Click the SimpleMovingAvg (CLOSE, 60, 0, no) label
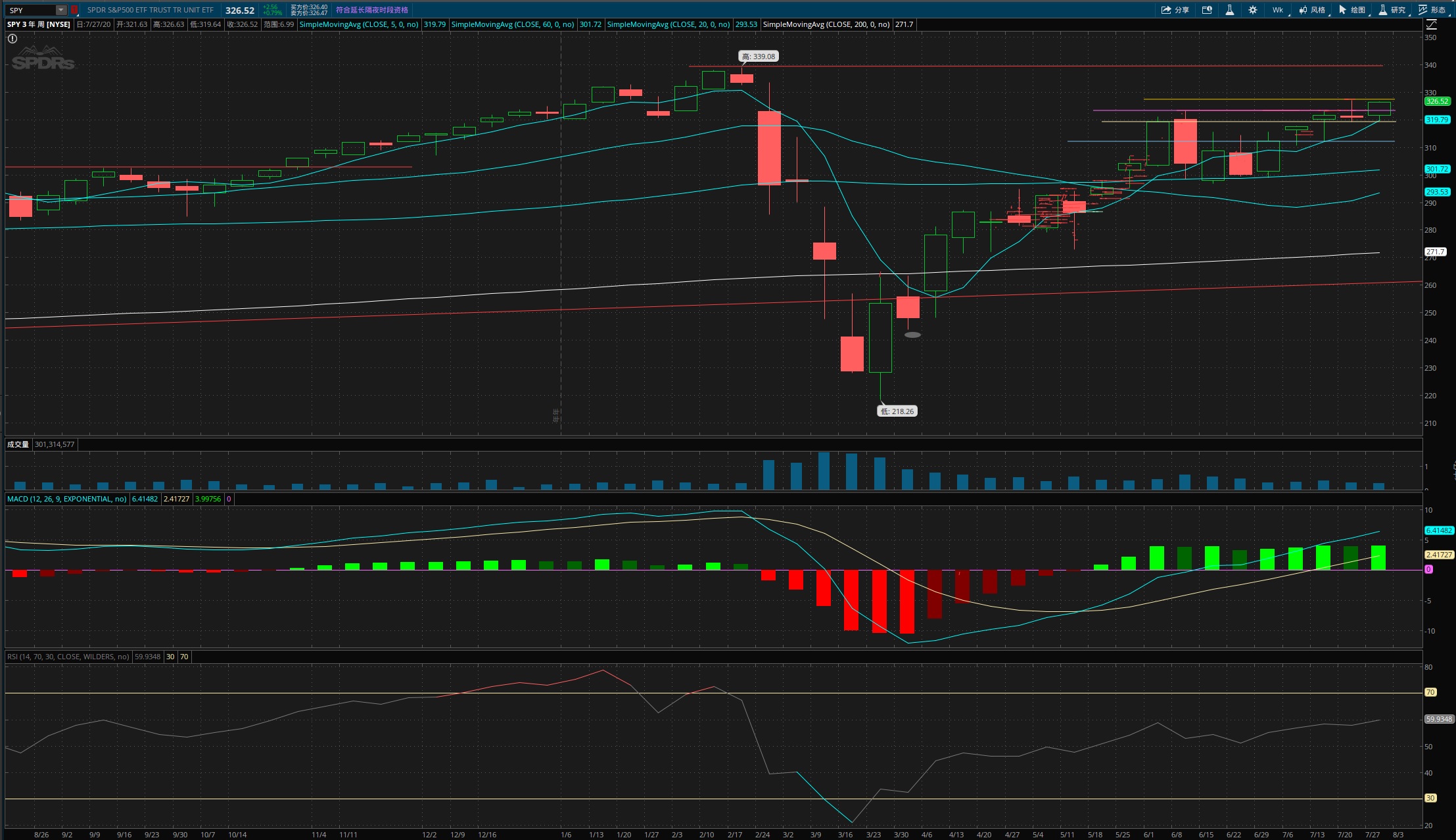Image resolution: width=1456 pixels, height=840 pixels. pyautogui.click(x=513, y=24)
